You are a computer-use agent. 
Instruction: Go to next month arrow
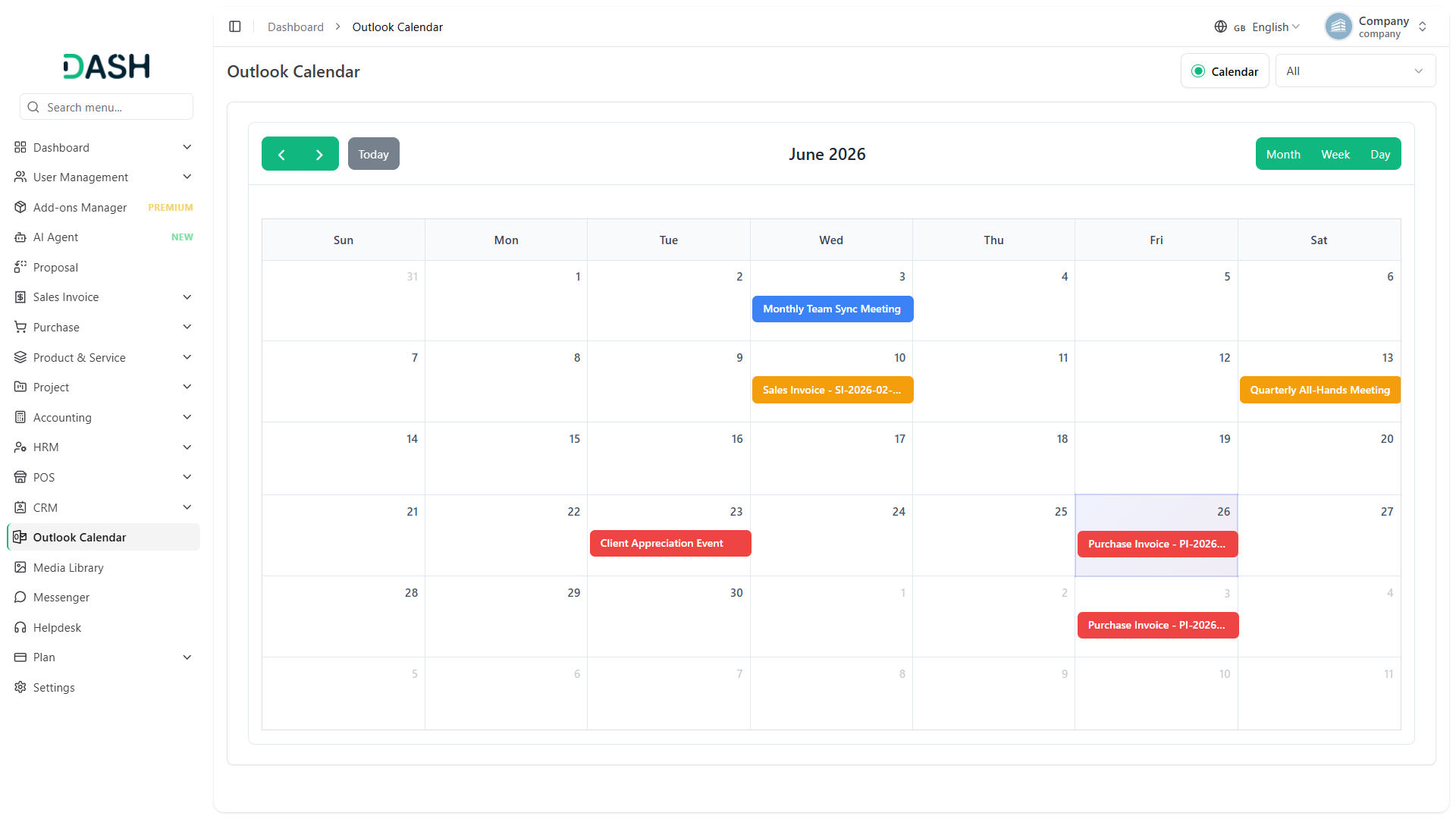pos(319,154)
